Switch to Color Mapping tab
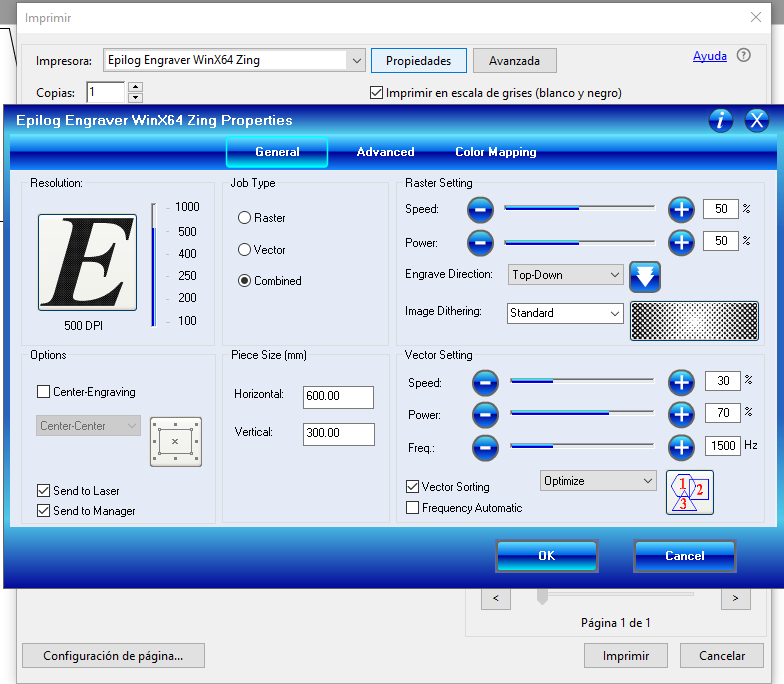The height and width of the screenshot is (684, 784). click(x=496, y=152)
